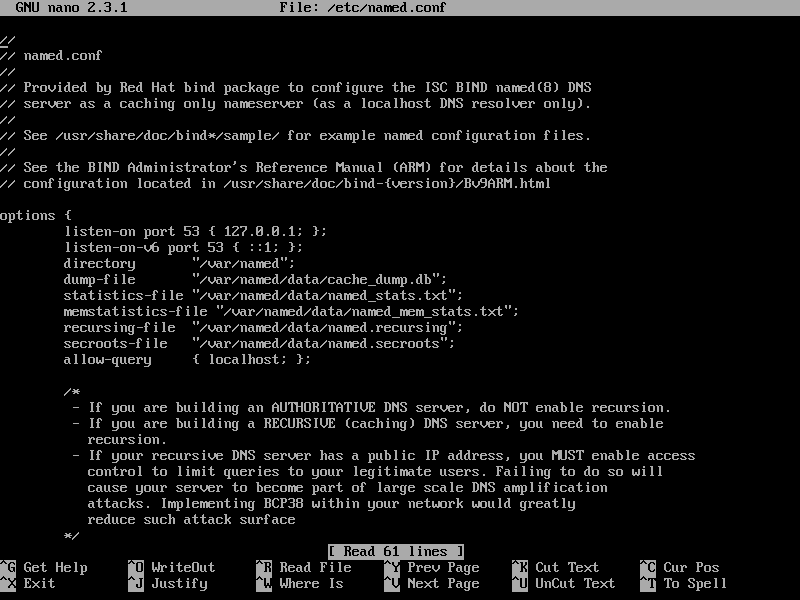Click the 'See /usr/share/doc/bind*/sample/' comment line
The width and height of the screenshot is (800, 600).
click(x=296, y=136)
